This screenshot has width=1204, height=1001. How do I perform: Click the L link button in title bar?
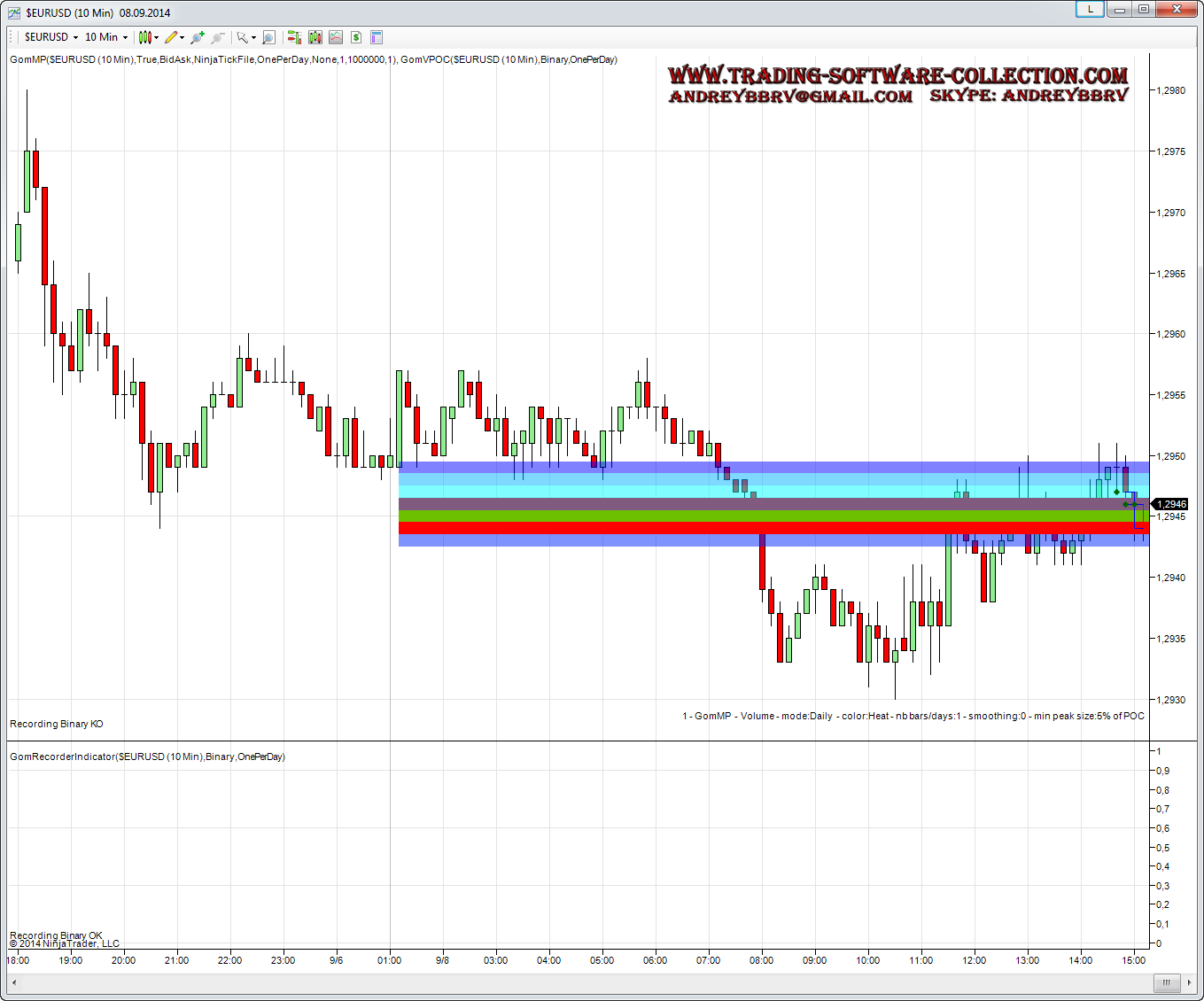coord(1090,9)
